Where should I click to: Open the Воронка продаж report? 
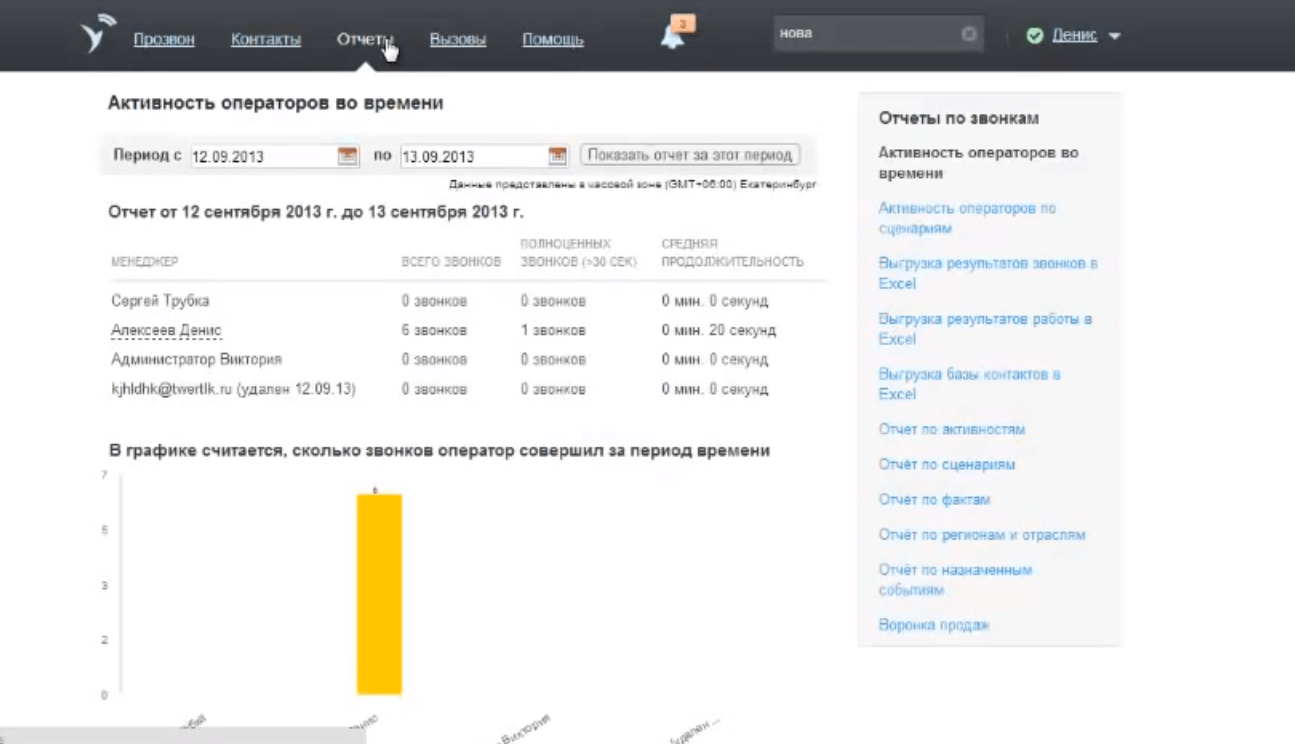pyautogui.click(x=933, y=625)
